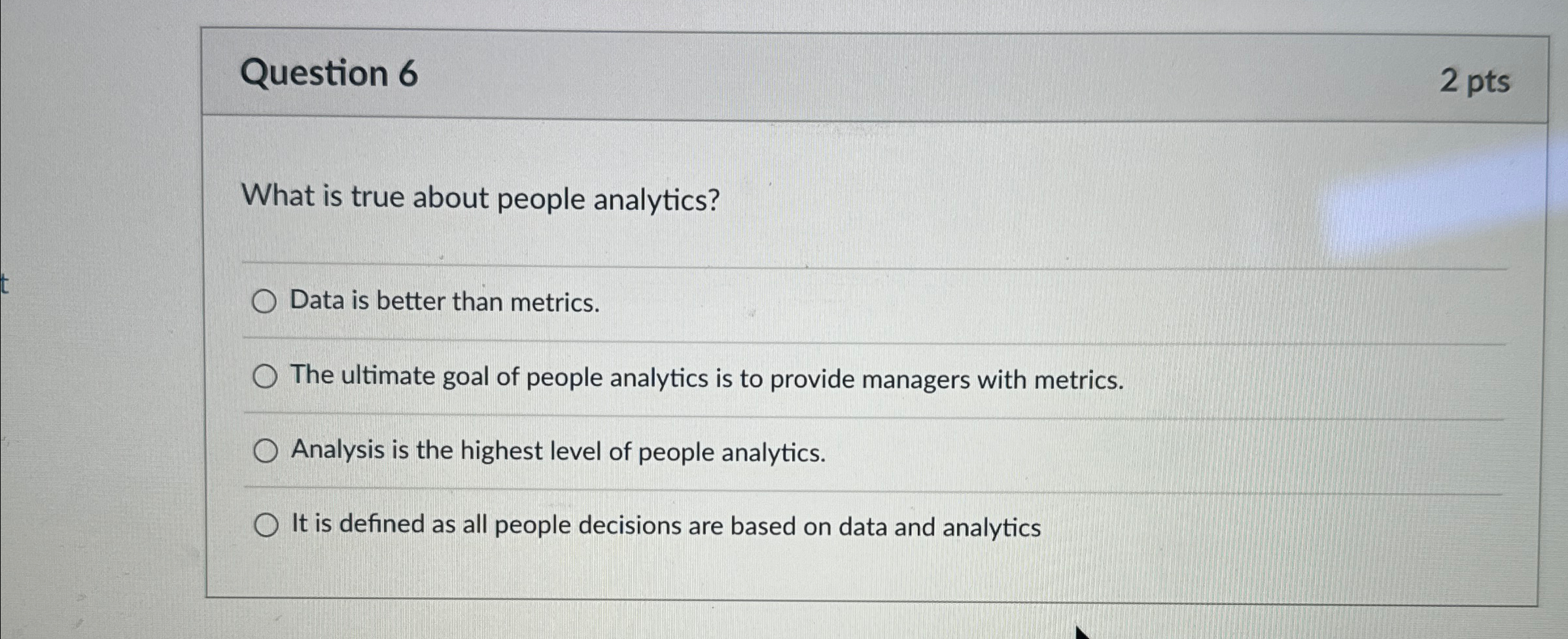
Task: Click the partial 't' text at left edge
Action: click(5, 285)
